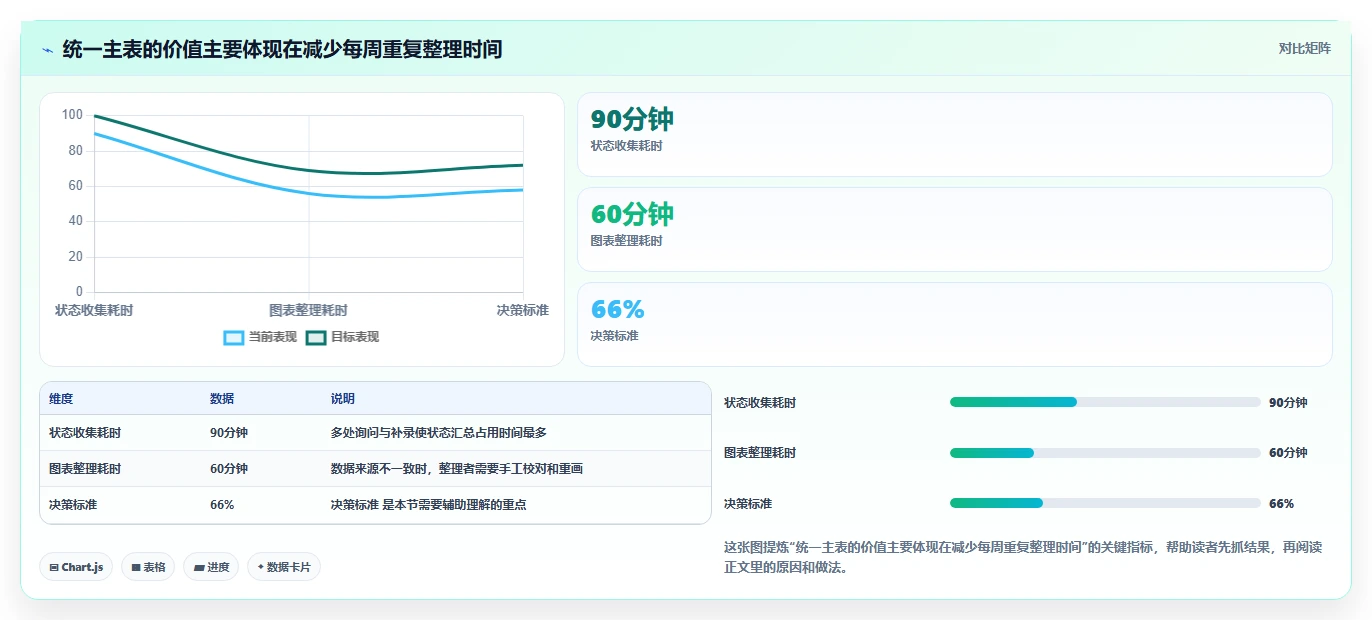Select the 66% 决策标准 card

[955, 325]
